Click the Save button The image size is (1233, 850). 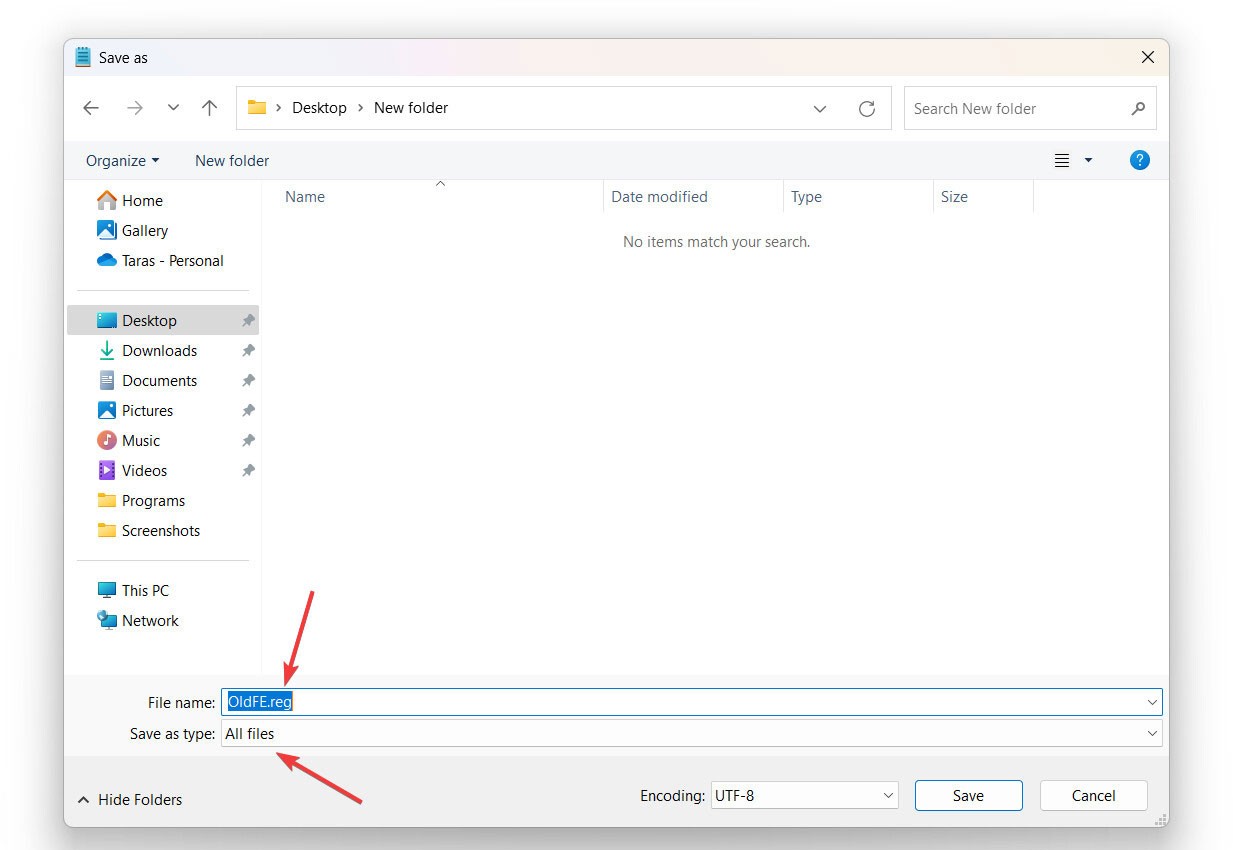click(x=968, y=796)
